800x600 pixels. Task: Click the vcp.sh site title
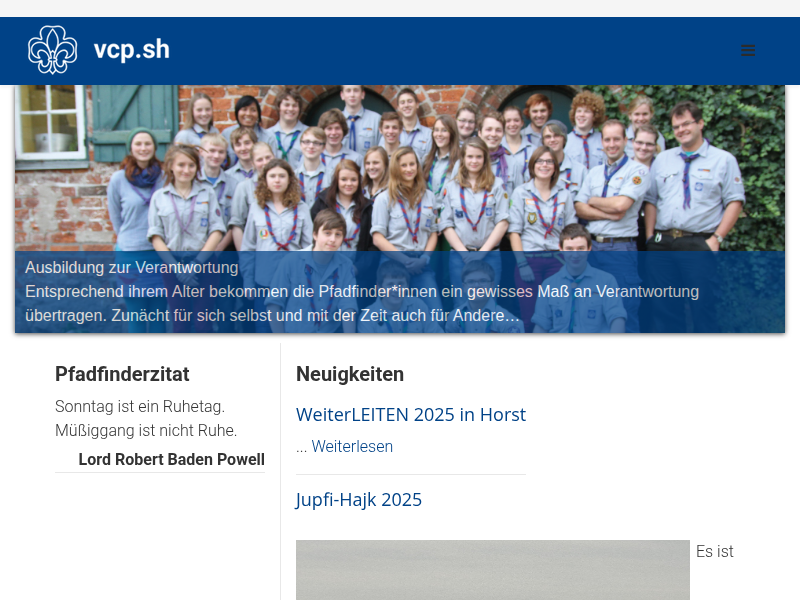click(131, 50)
